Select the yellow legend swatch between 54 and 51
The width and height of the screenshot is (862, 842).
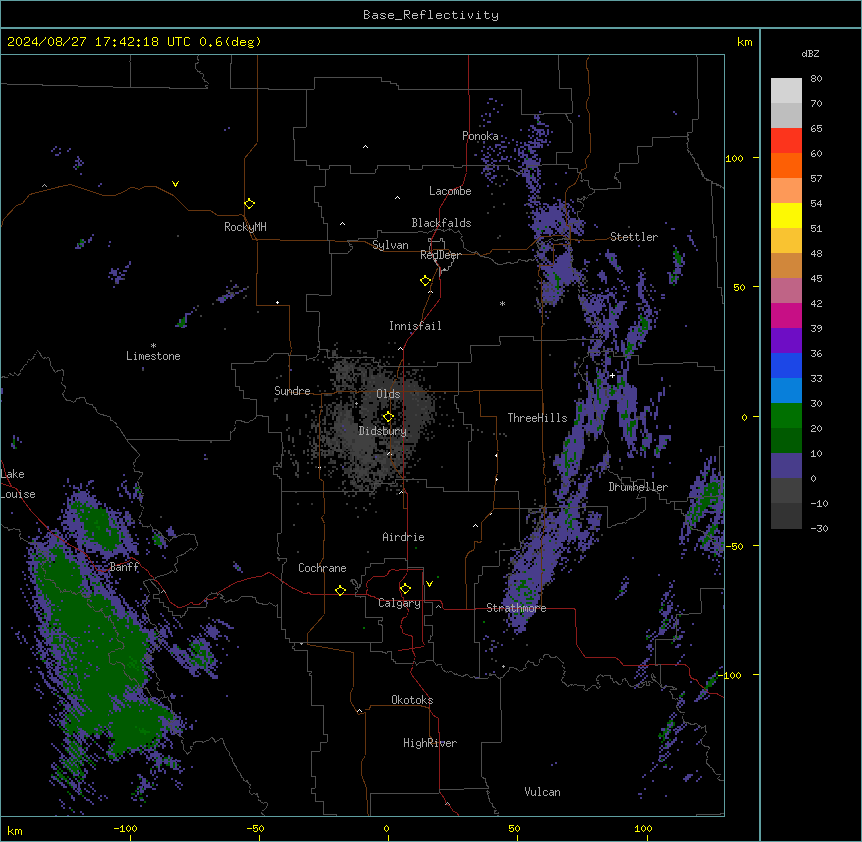click(x=786, y=215)
